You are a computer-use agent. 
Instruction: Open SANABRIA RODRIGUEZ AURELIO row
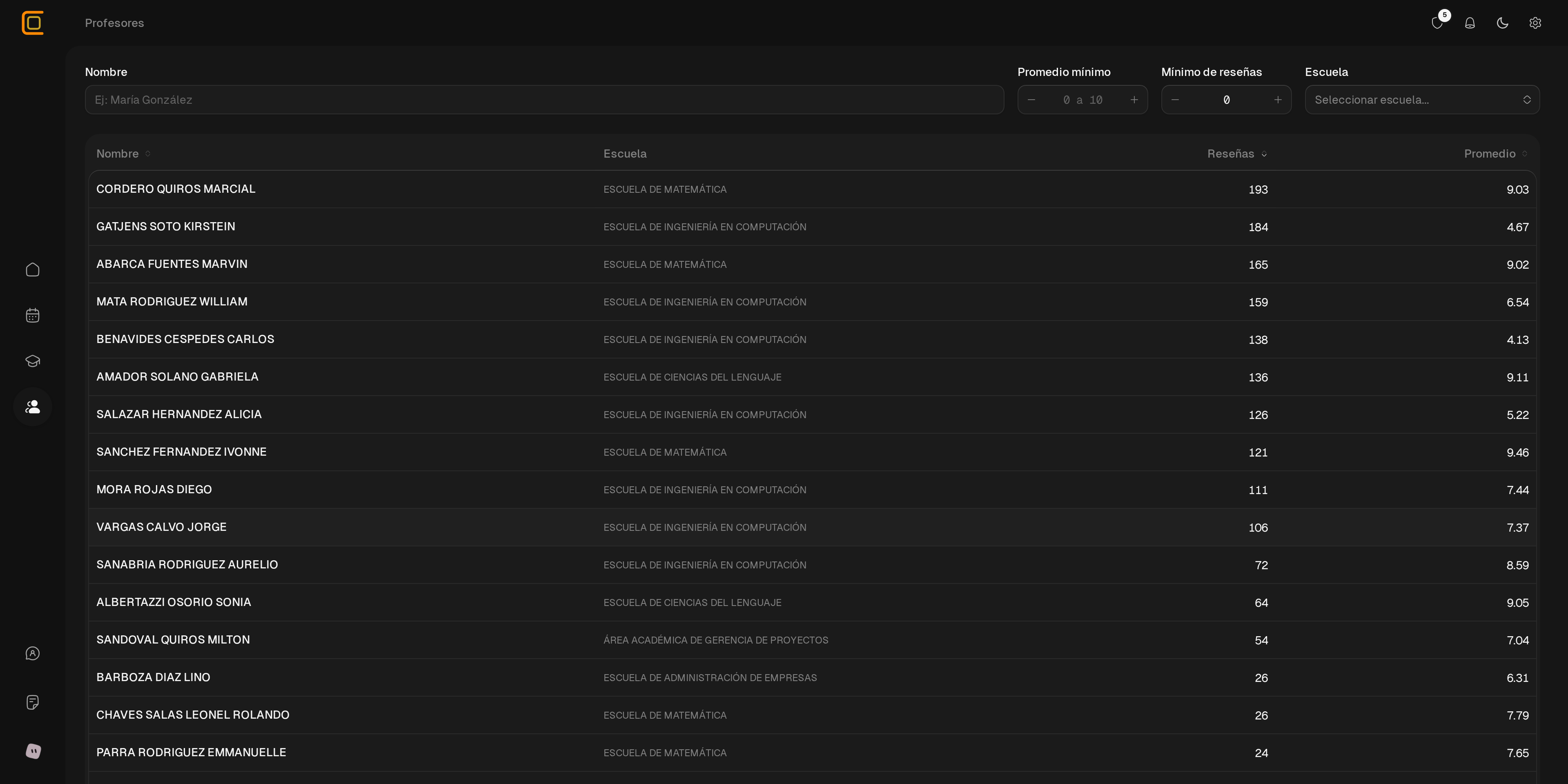tap(813, 565)
